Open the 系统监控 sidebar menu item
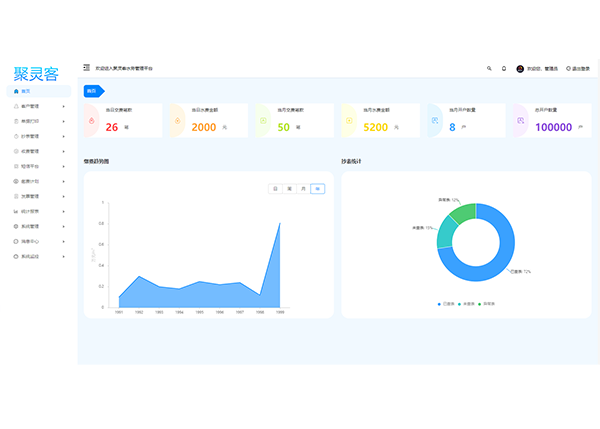 click(x=33, y=257)
